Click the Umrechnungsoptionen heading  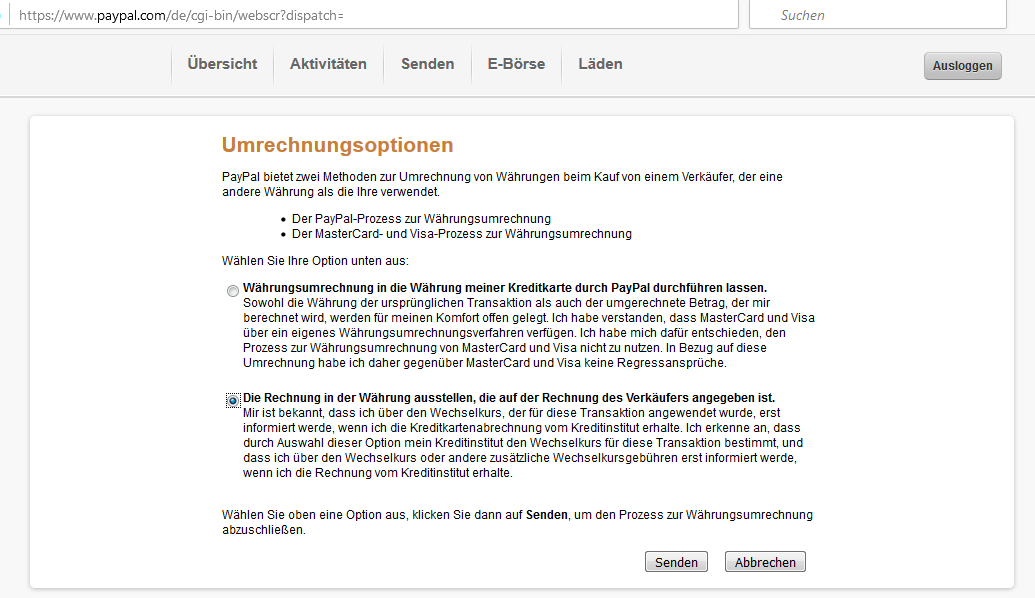coord(337,145)
